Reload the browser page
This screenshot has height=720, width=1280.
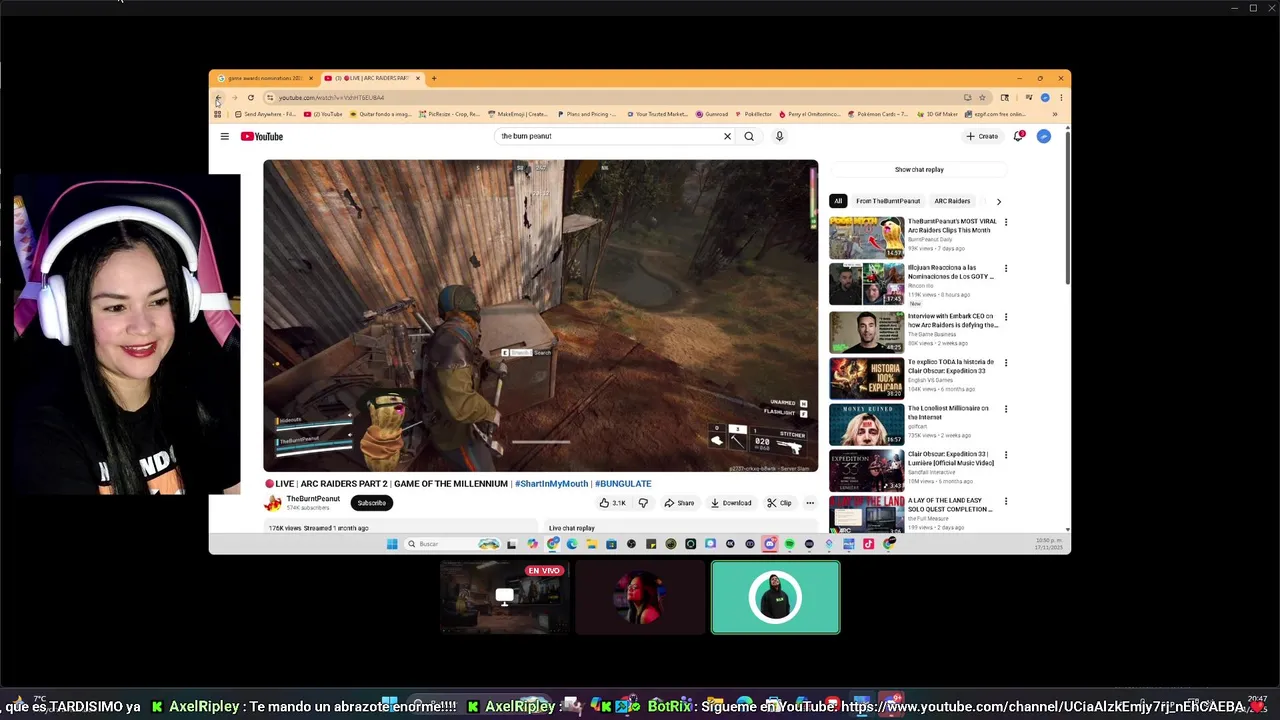250,98
